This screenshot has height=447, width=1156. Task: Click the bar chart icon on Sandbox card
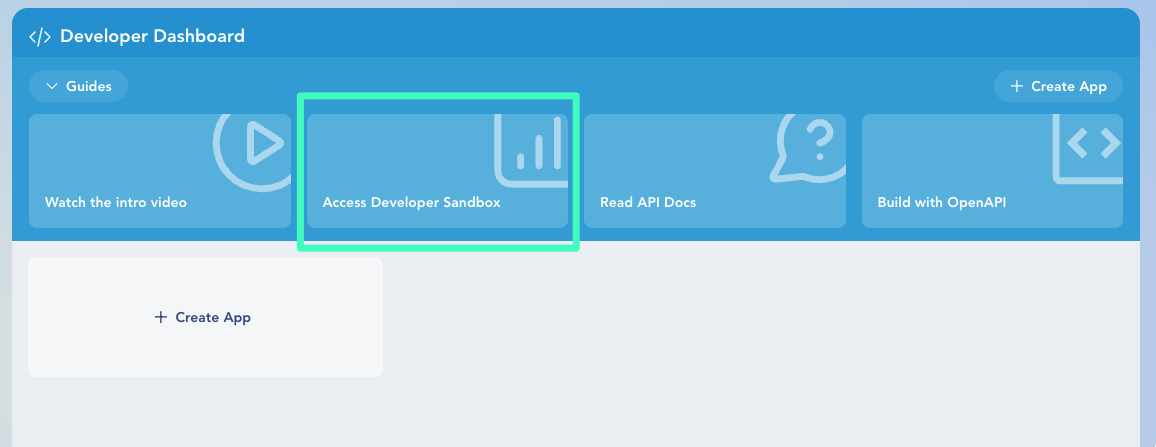pyautogui.click(x=531, y=150)
